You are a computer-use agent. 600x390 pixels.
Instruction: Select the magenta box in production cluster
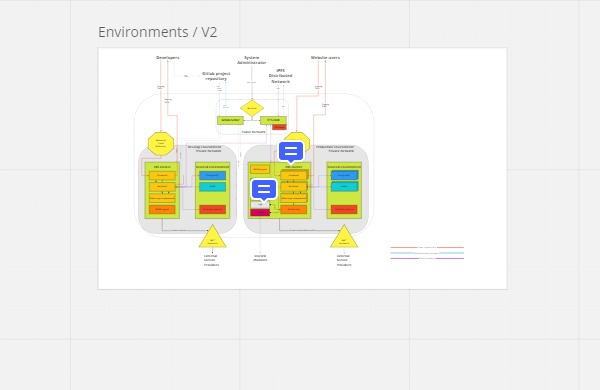pyautogui.click(x=260, y=212)
